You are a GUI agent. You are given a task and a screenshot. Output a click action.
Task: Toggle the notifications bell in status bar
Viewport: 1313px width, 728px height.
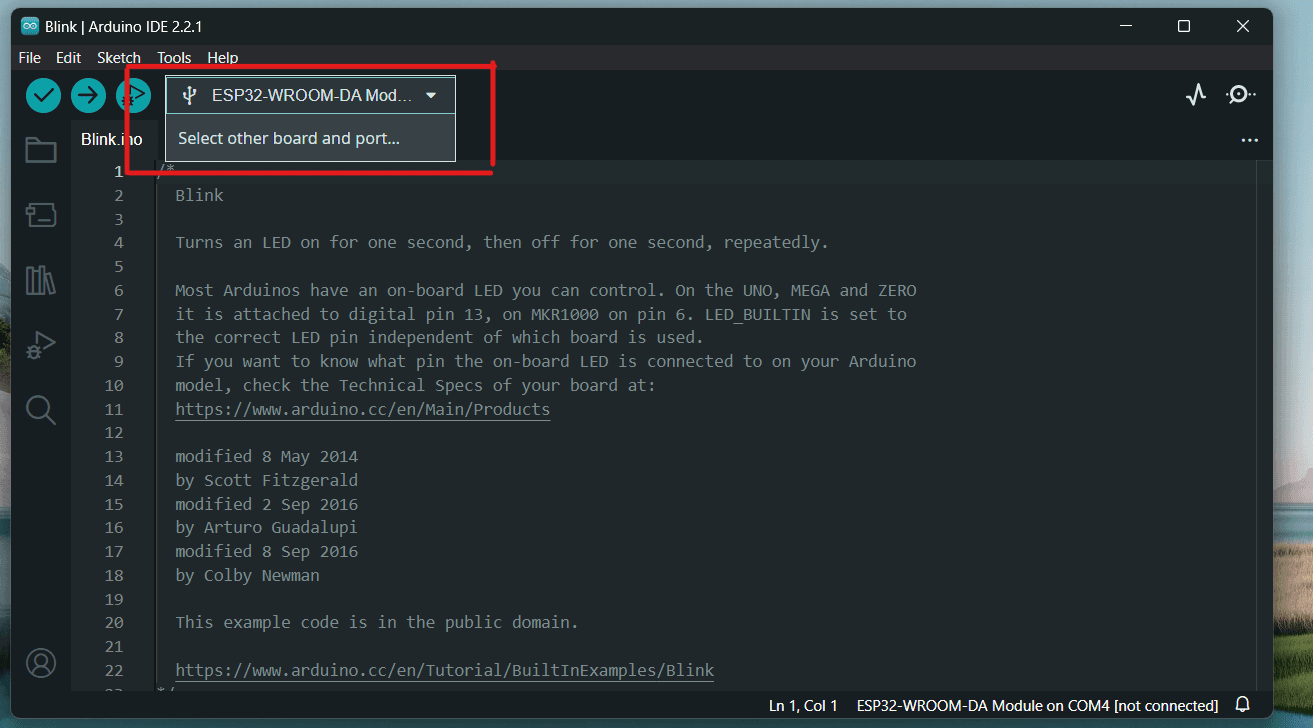(x=1243, y=705)
